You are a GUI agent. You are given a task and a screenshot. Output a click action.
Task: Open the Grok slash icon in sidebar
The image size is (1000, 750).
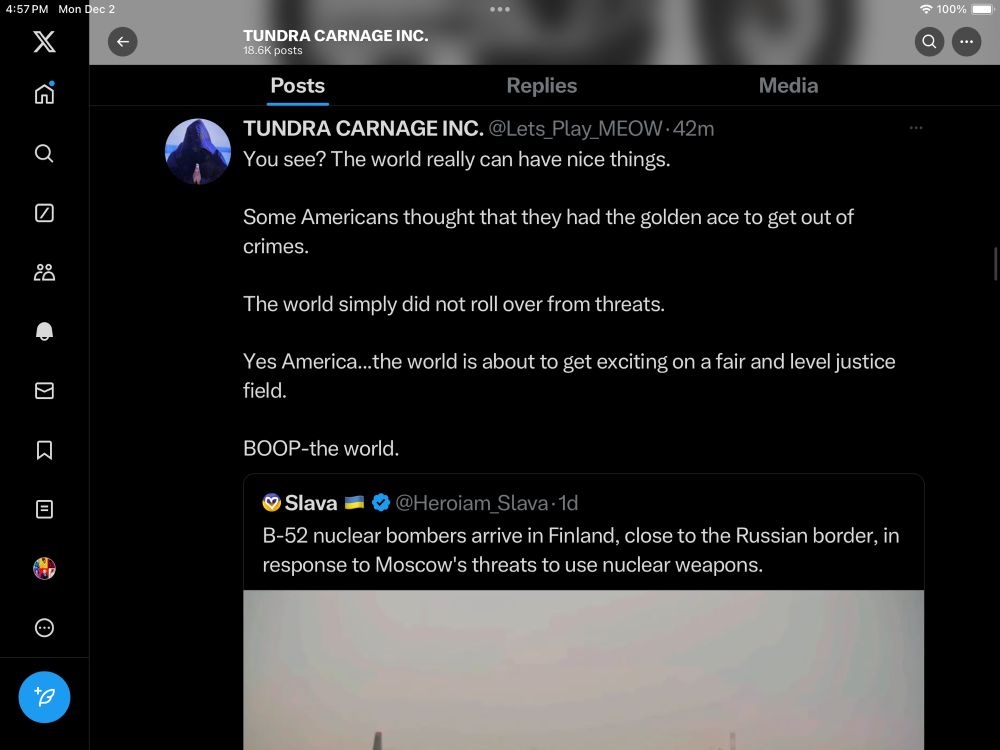[x=44, y=212]
